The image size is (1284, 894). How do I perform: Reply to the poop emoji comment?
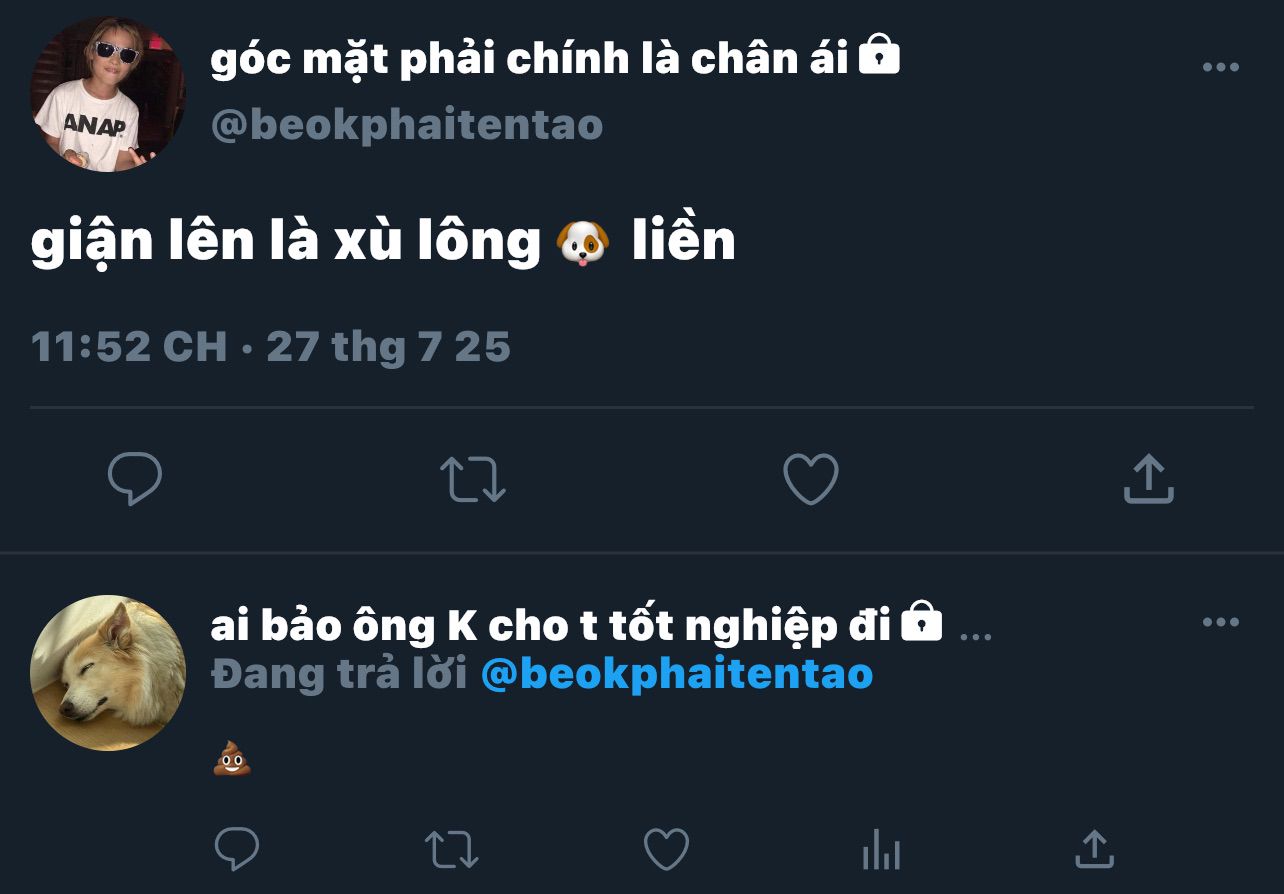(237, 849)
